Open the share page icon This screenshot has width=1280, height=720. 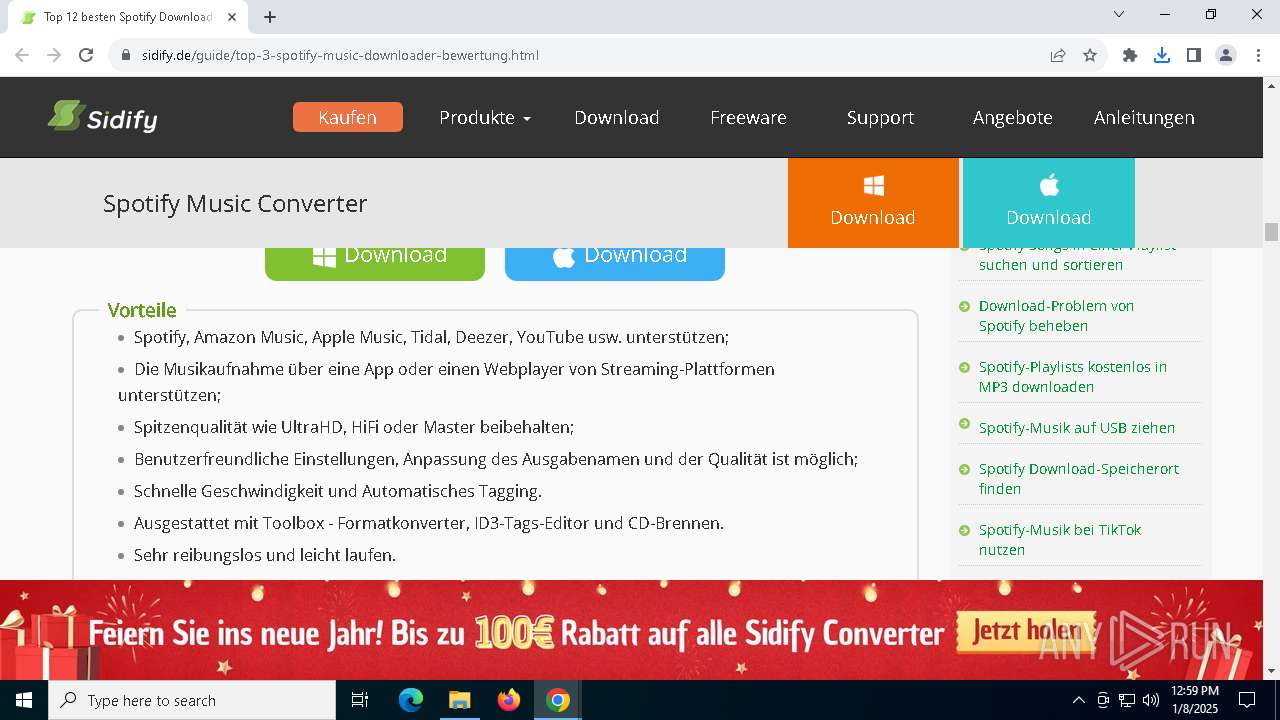(x=1058, y=55)
